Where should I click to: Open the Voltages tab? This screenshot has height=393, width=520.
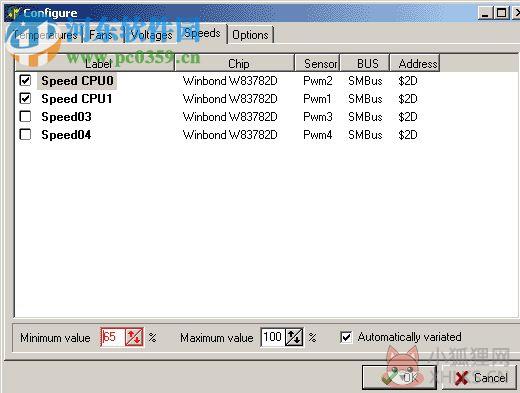coord(151,35)
